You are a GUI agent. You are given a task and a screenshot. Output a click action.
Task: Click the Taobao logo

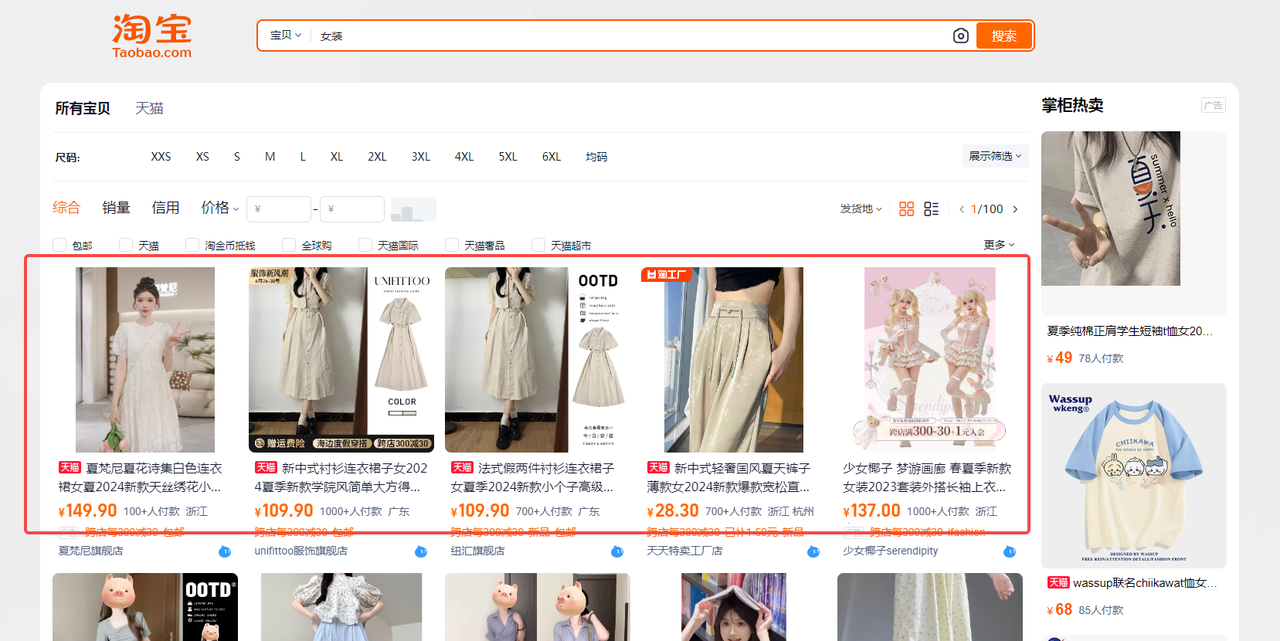152,36
